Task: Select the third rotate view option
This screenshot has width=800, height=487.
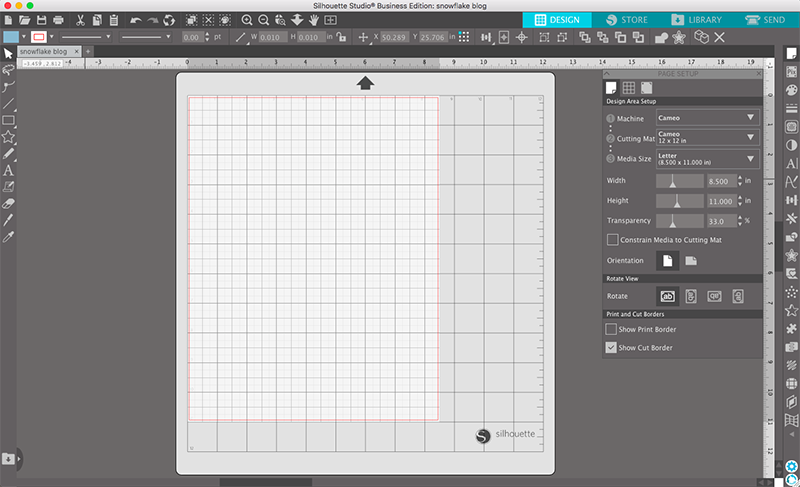Action: [714, 296]
